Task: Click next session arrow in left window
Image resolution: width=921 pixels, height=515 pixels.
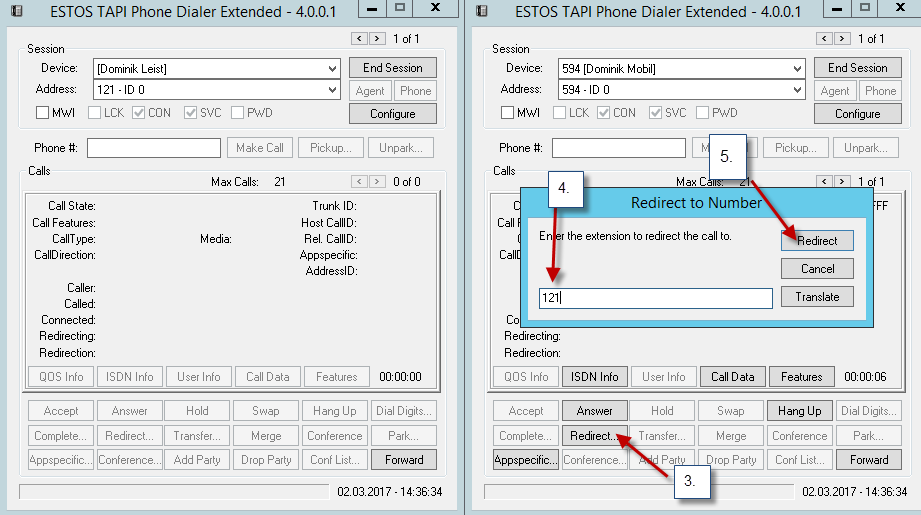Action: click(x=377, y=38)
